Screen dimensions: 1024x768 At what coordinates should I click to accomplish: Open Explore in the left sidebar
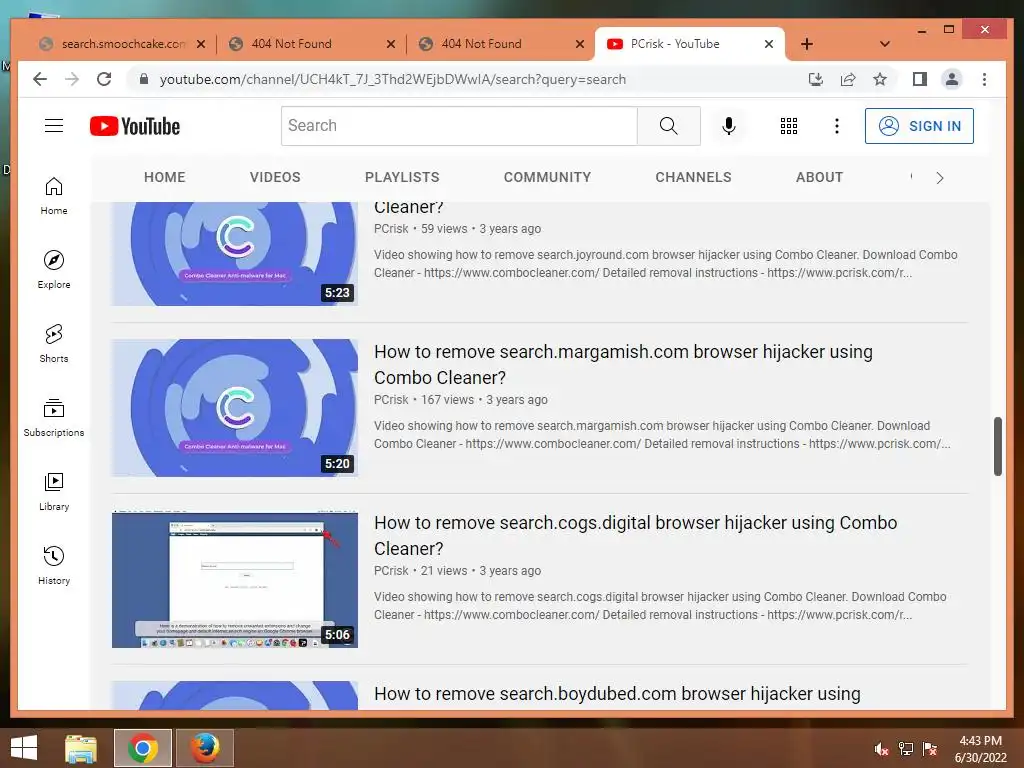[x=54, y=270]
